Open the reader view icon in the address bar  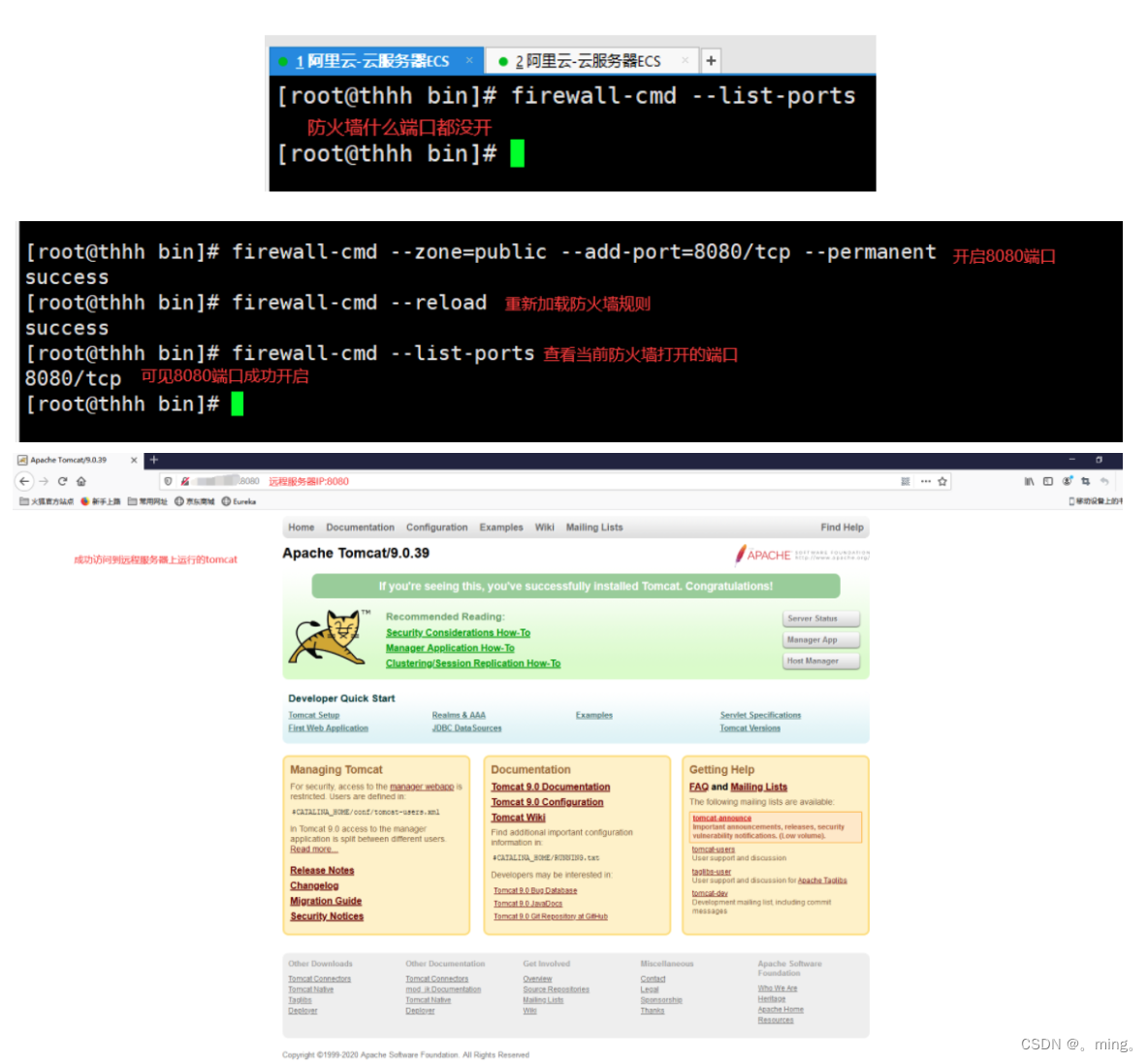906,482
